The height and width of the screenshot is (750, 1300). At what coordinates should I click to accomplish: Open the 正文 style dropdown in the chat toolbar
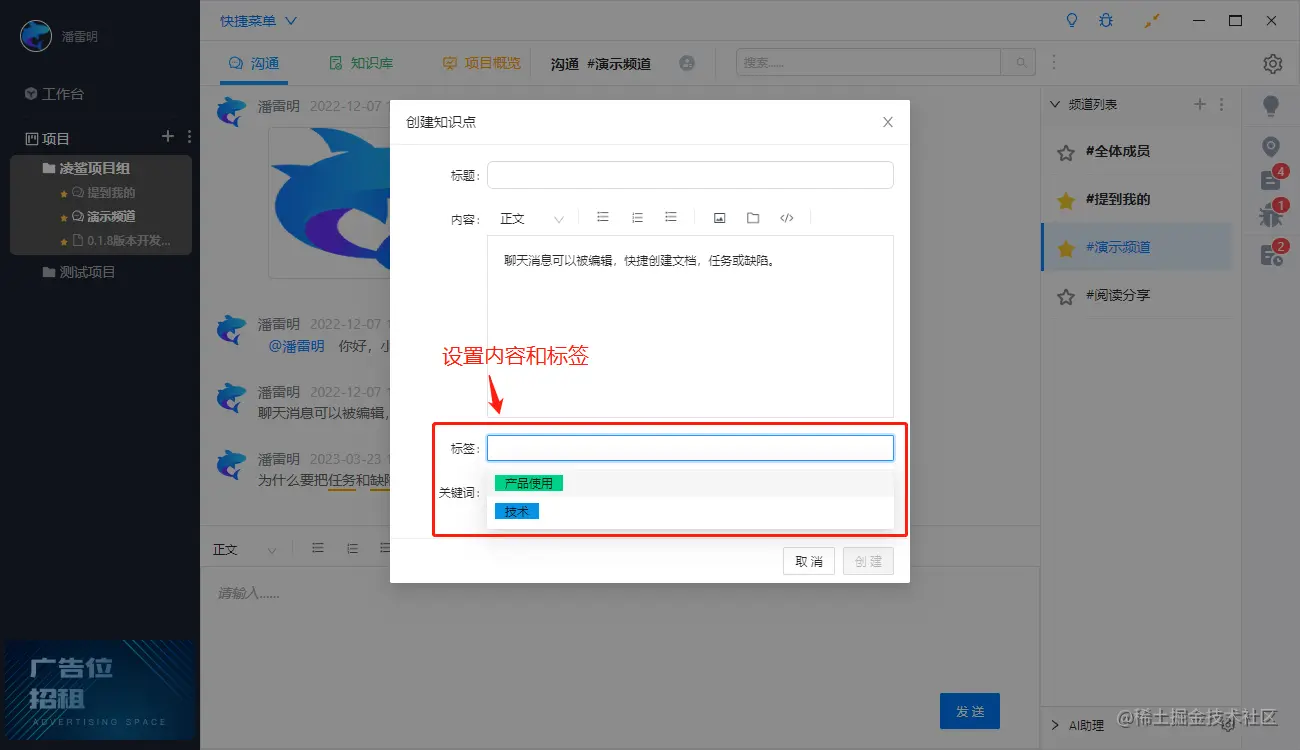[x=245, y=549]
